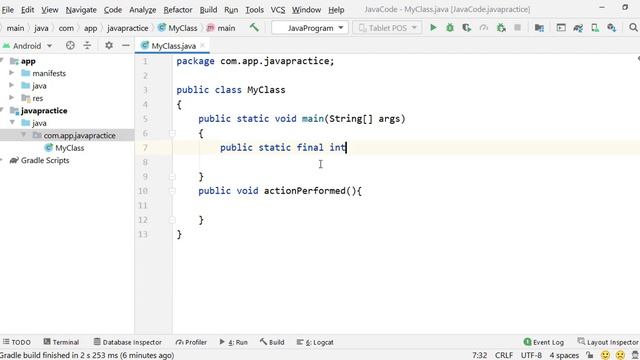Run the app with the green play icon

(433, 28)
